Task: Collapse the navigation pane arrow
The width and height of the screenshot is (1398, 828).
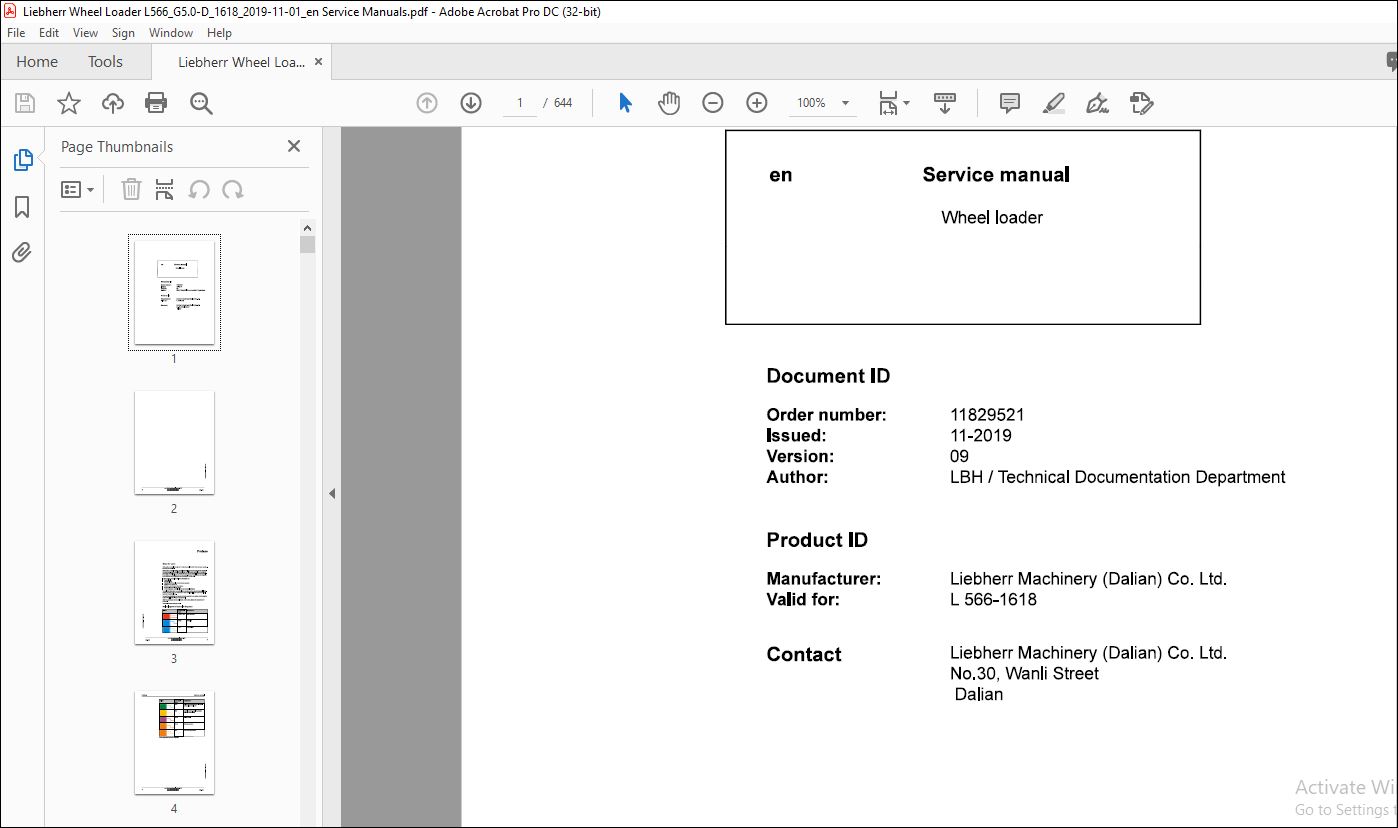Action: click(x=332, y=493)
